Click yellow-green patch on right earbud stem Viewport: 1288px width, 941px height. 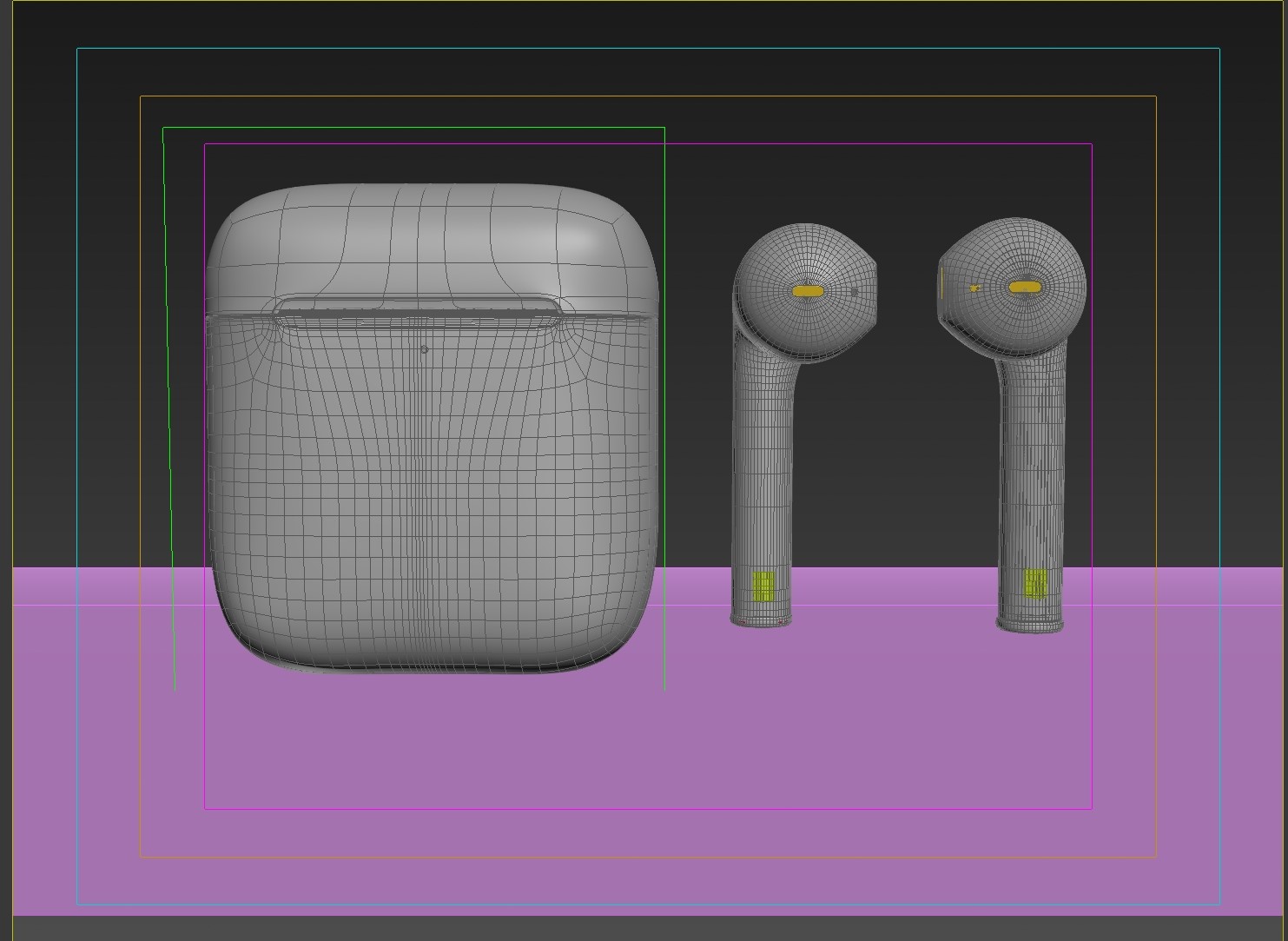[x=1034, y=583]
